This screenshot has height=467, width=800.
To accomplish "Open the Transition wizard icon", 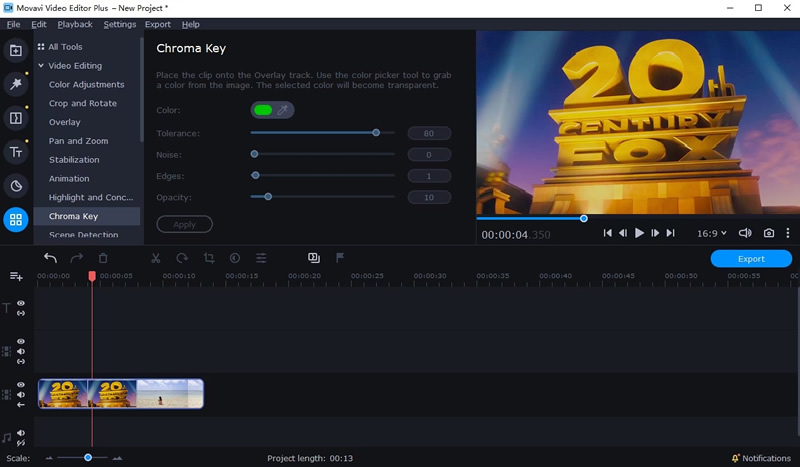I will click(x=314, y=258).
